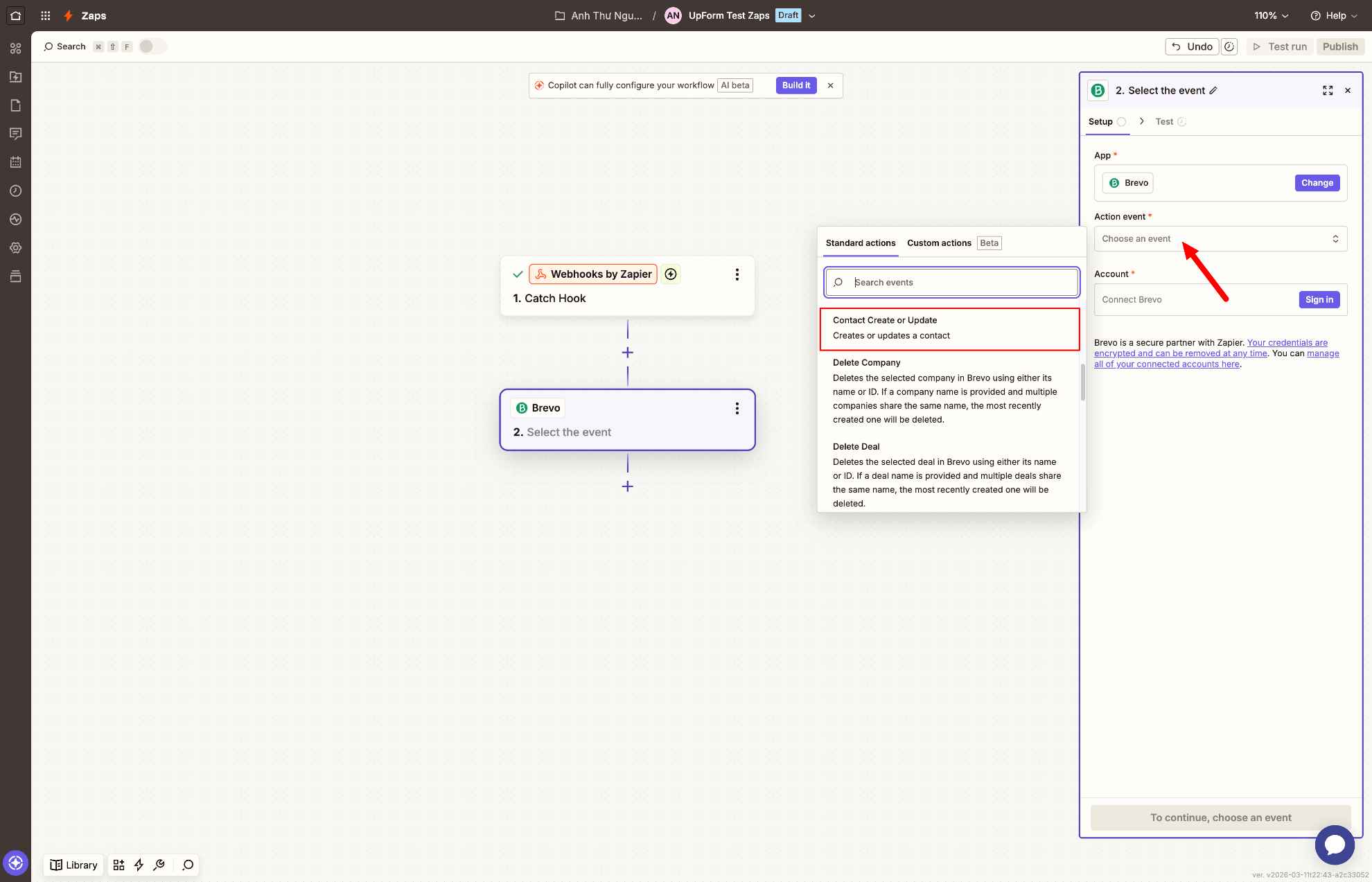Click the lightning circle icon on Webhooks step

[x=671, y=274]
